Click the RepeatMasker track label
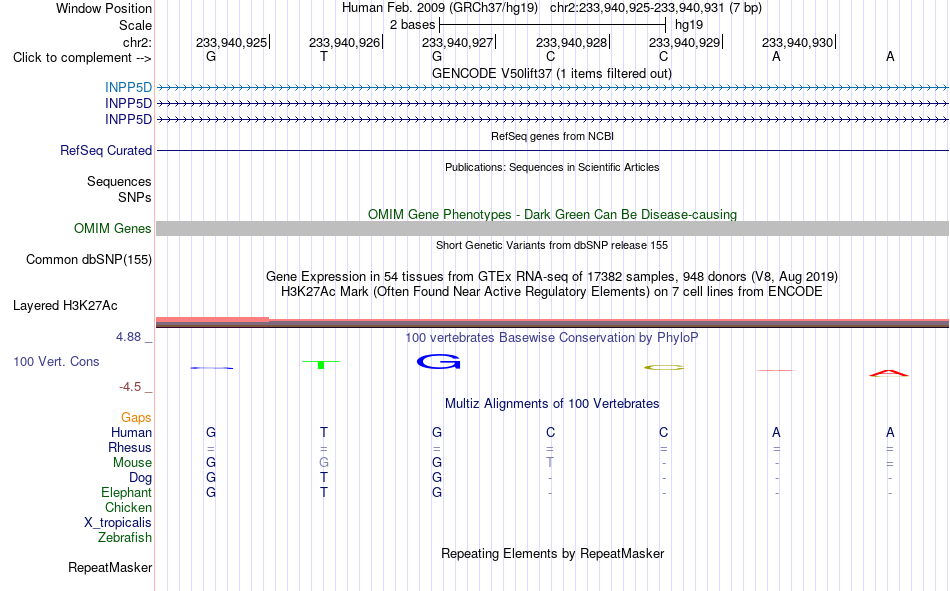This screenshot has height=591, width=950. [110, 568]
